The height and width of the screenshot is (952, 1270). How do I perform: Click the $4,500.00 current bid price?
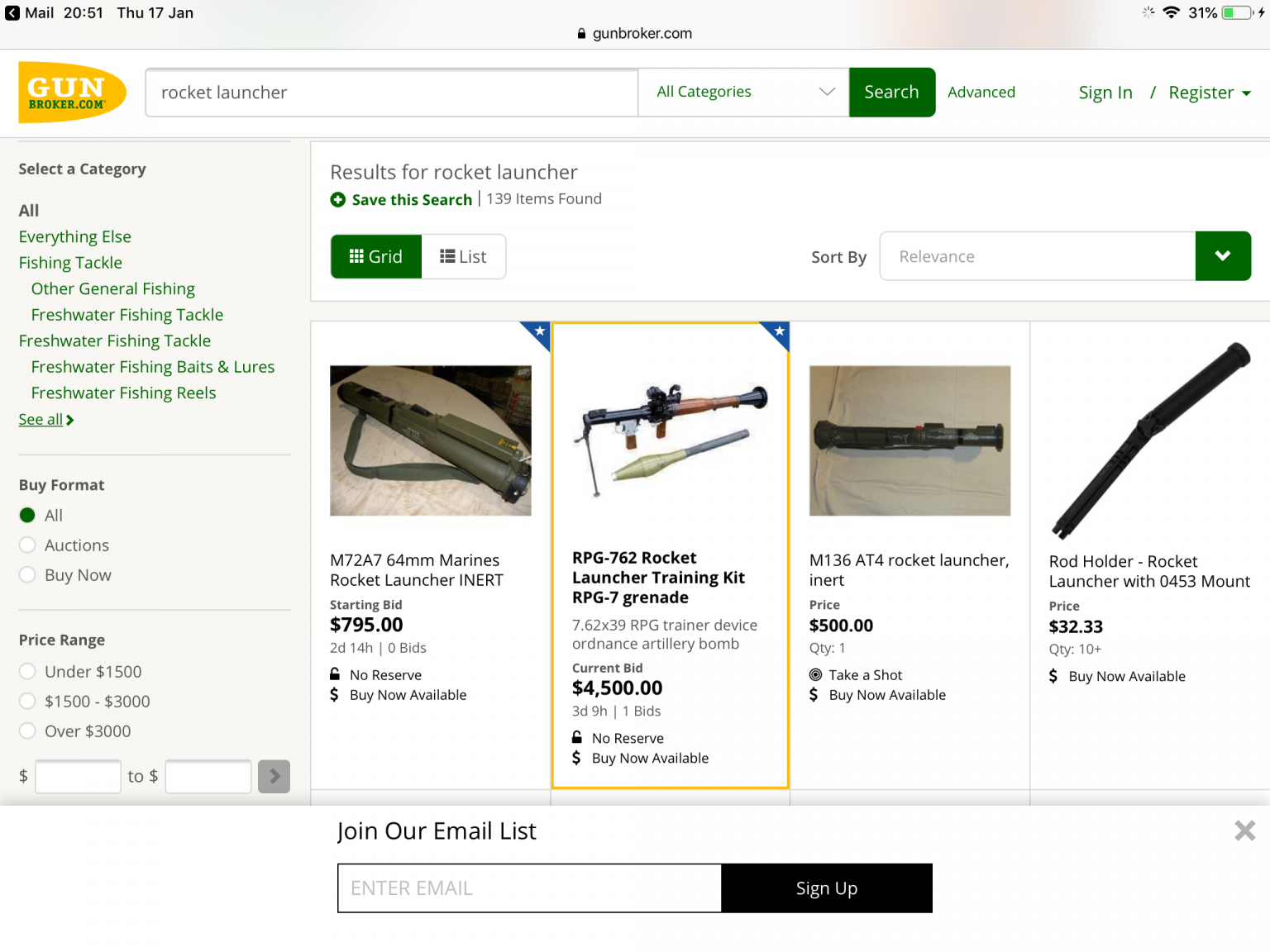click(x=618, y=688)
